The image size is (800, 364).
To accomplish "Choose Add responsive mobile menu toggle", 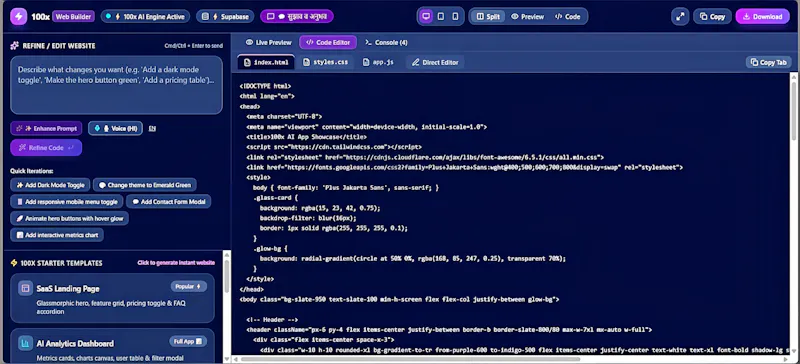I will [67, 202].
